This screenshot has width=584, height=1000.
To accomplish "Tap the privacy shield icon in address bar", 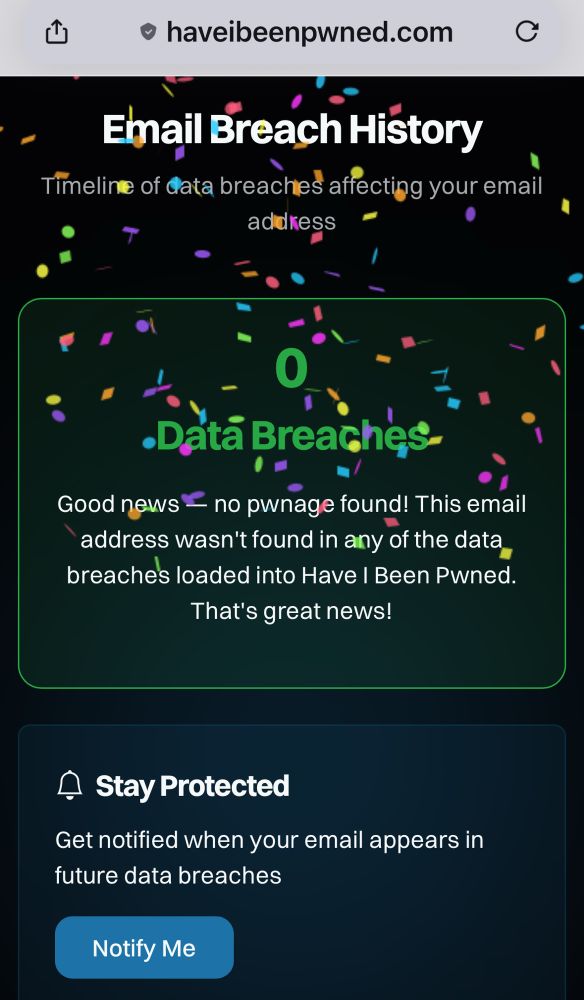I will tap(146, 31).
